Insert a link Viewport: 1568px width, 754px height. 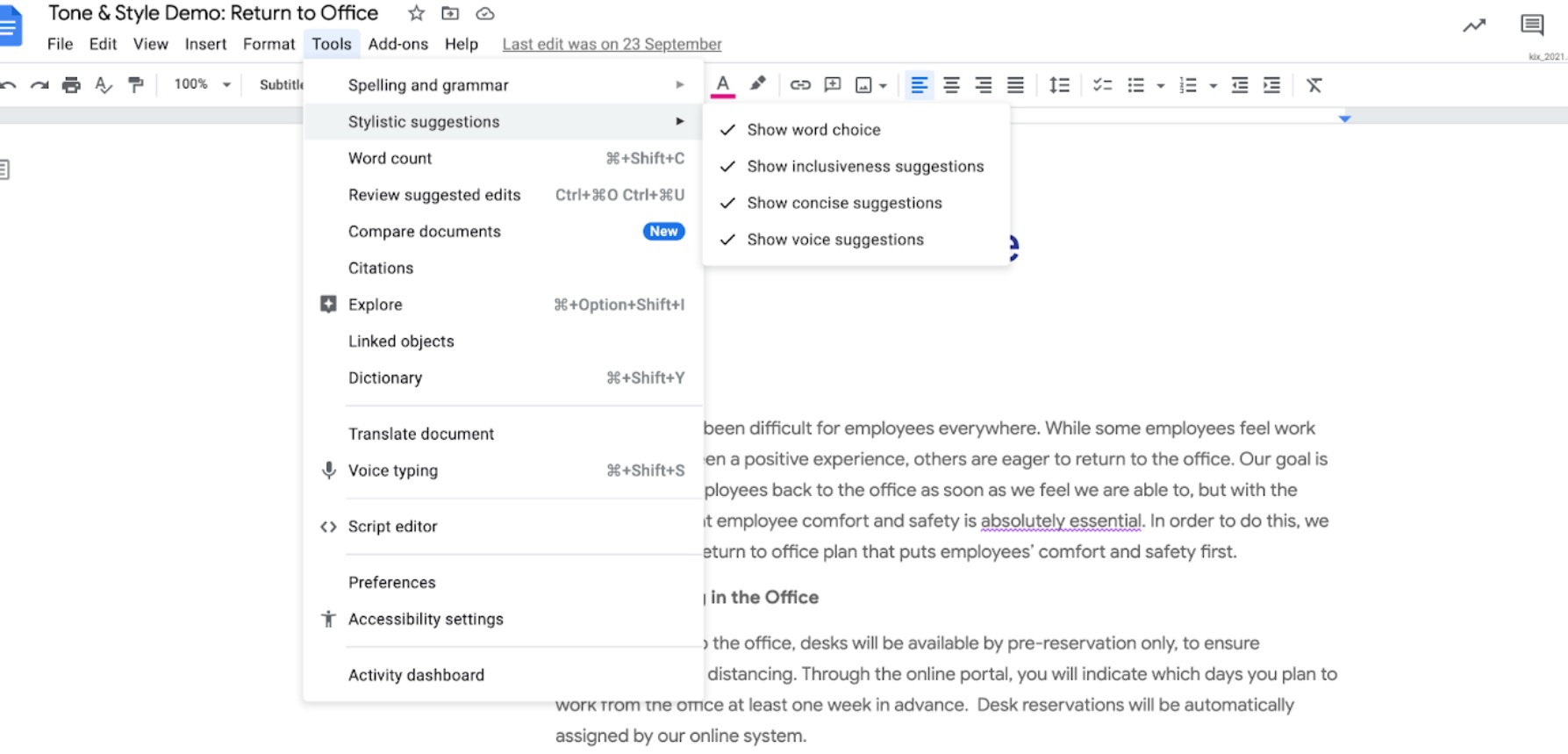click(800, 85)
